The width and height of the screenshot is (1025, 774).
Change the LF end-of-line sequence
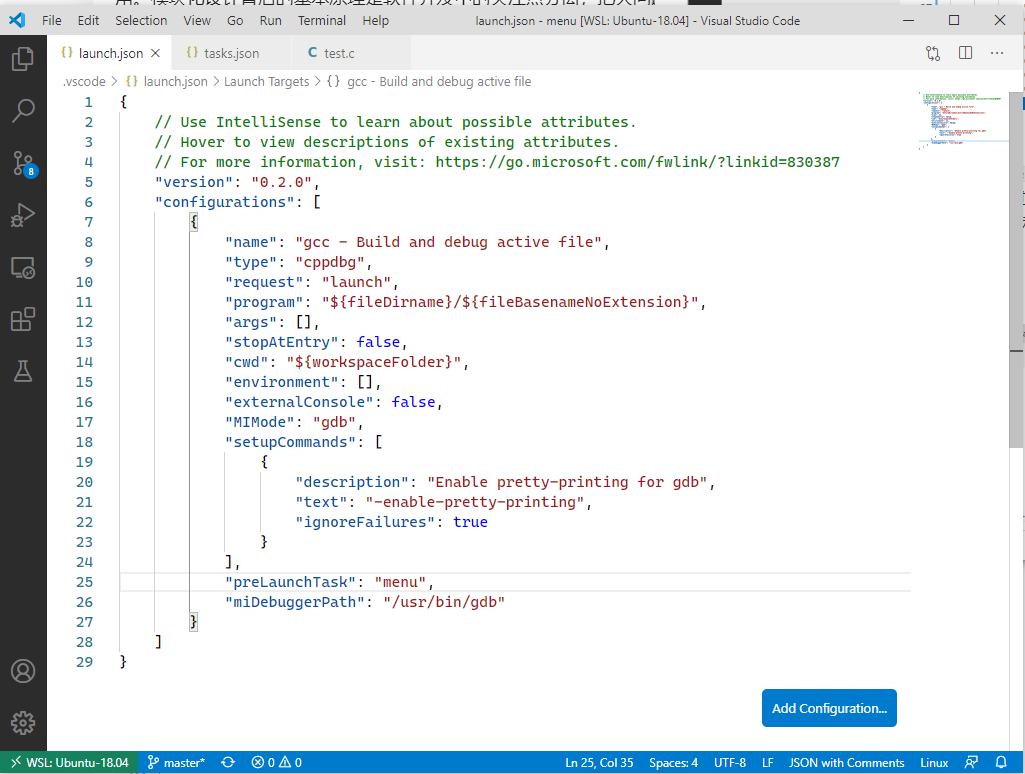click(x=767, y=762)
